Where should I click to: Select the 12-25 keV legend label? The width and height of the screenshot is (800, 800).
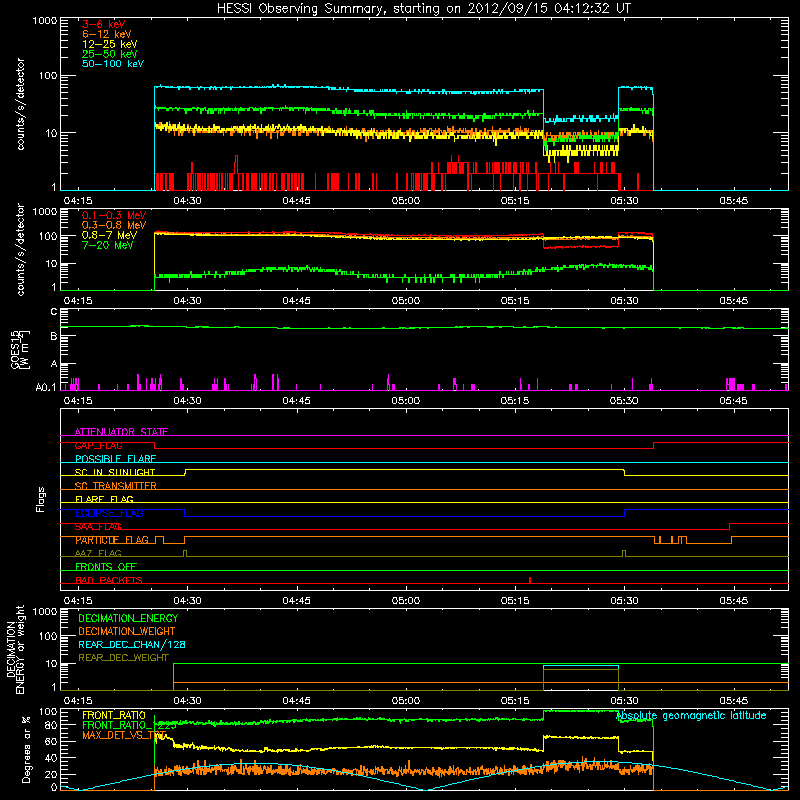110,44
